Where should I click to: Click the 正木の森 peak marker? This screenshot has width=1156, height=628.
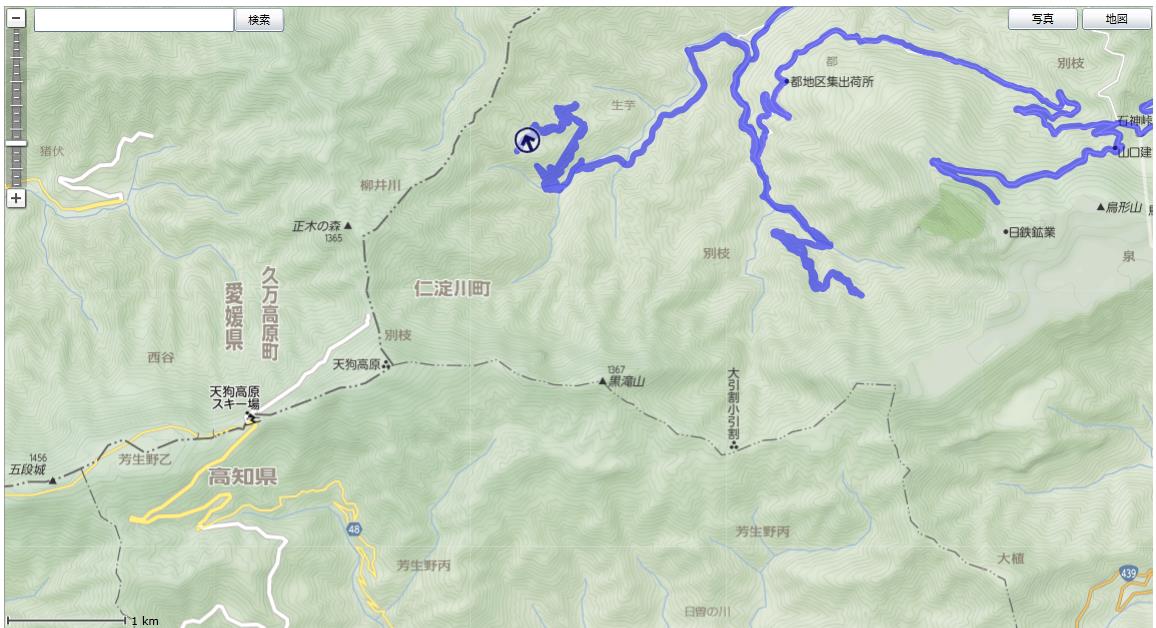point(348,226)
